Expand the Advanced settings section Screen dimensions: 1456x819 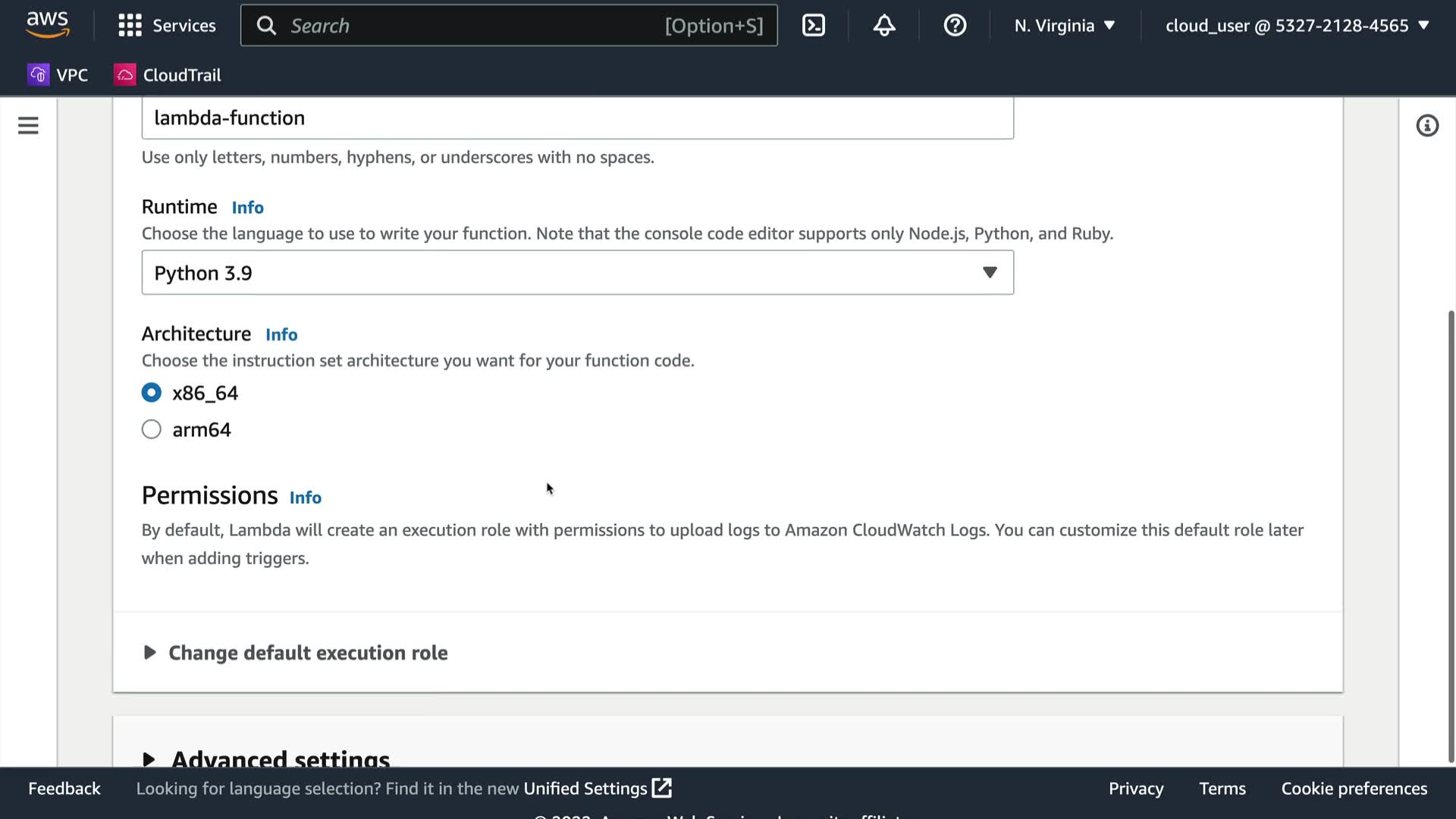pyautogui.click(x=279, y=758)
